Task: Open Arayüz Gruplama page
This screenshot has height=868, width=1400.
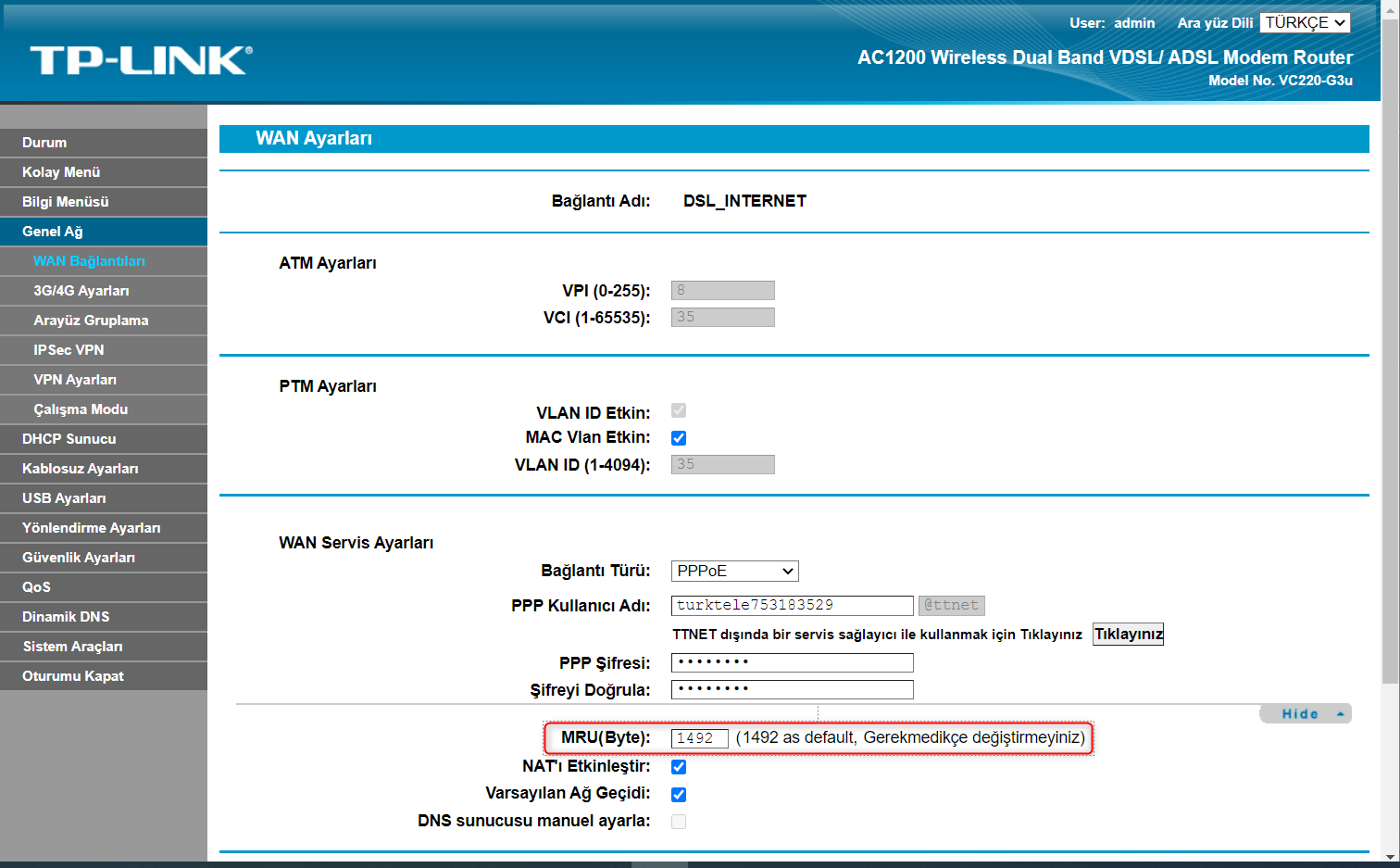Action: (104, 321)
